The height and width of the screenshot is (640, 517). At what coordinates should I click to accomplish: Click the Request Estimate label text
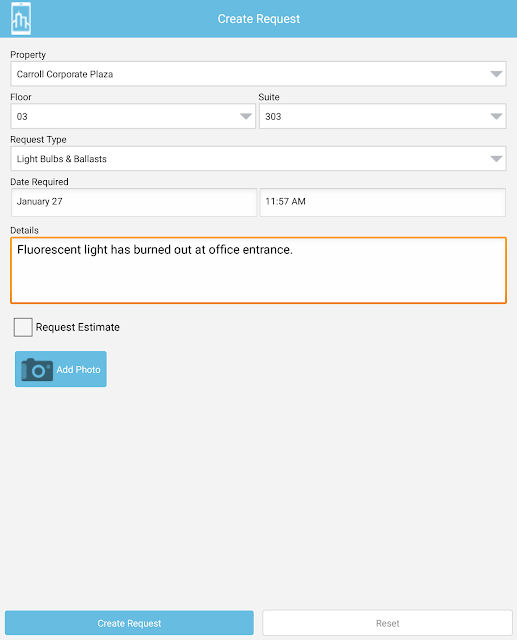point(78,327)
